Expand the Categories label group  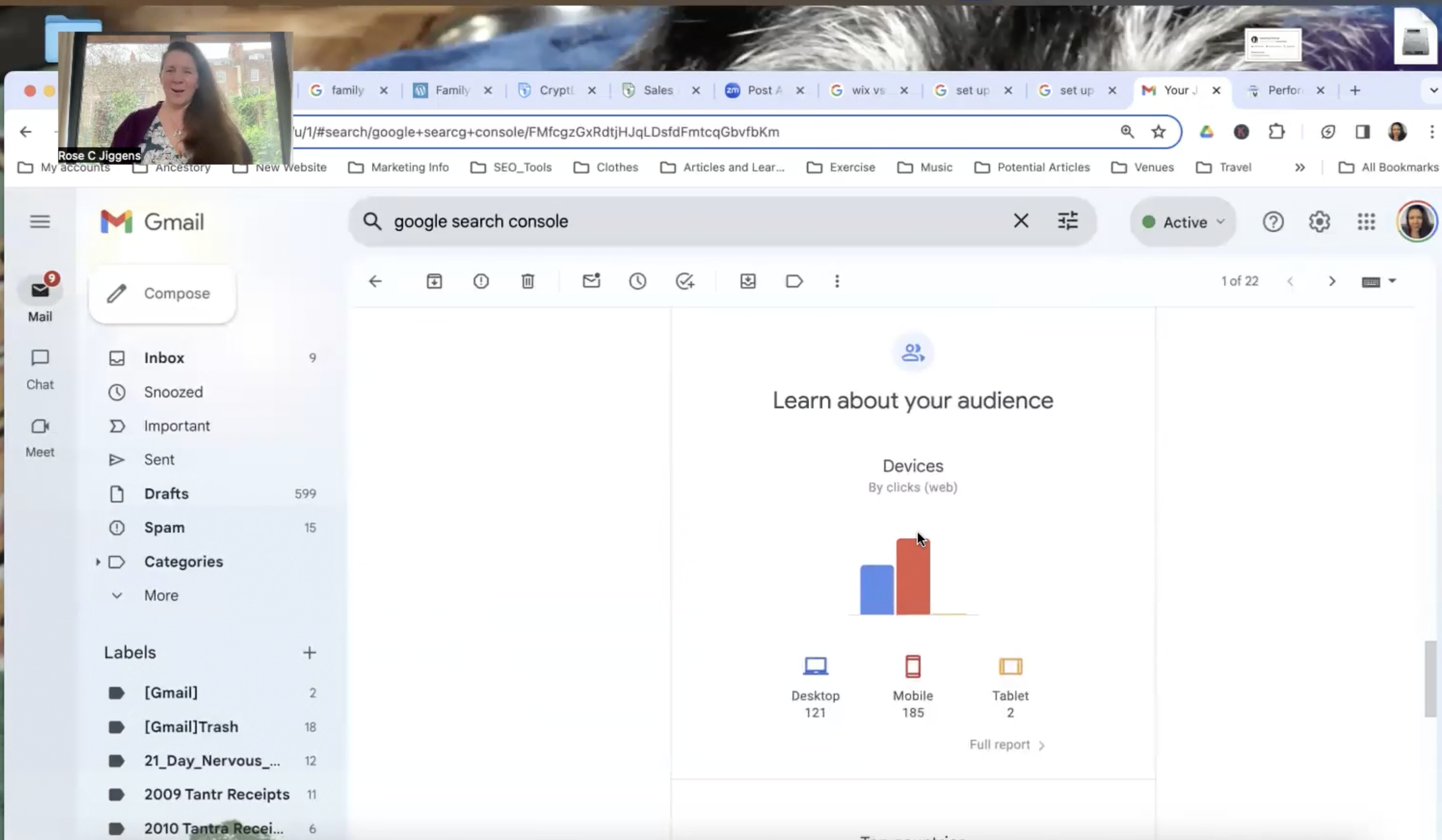(x=98, y=562)
